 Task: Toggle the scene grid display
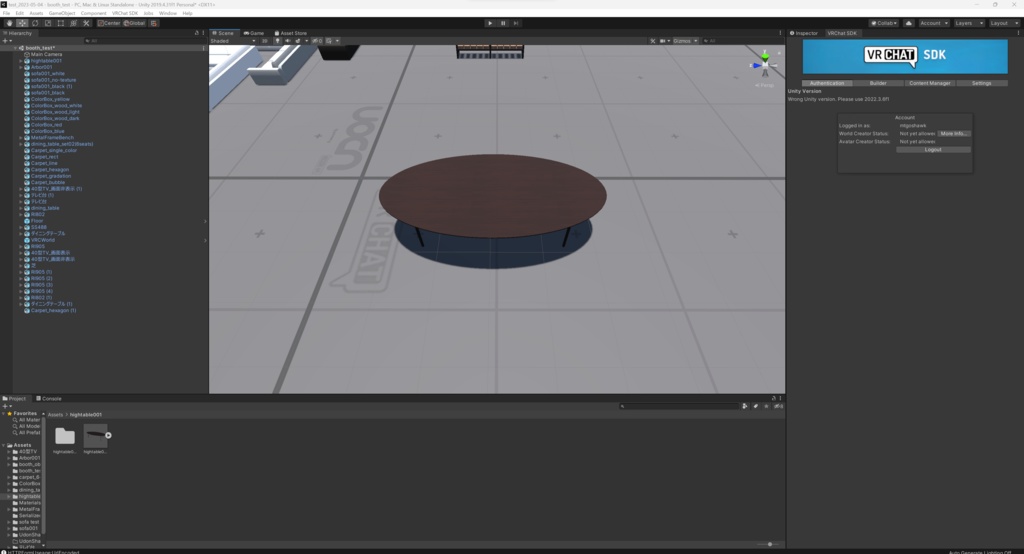pyautogui.click(x=329, y=41)
